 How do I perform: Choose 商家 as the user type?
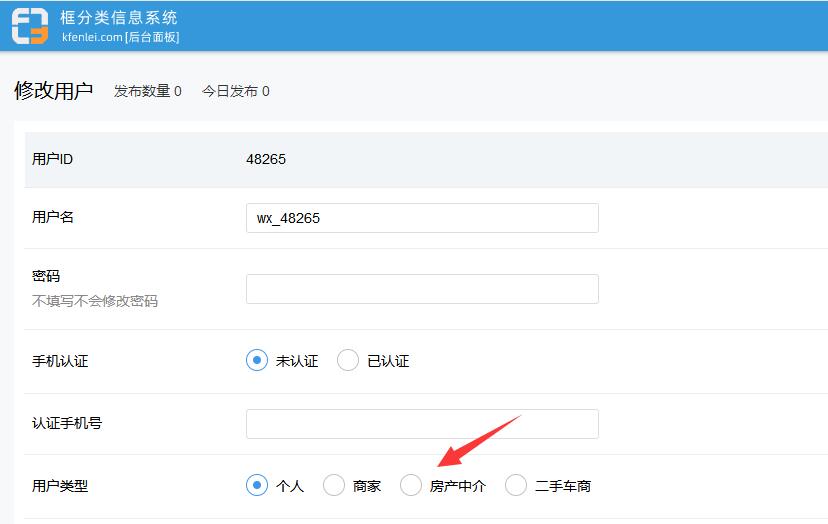334,486
